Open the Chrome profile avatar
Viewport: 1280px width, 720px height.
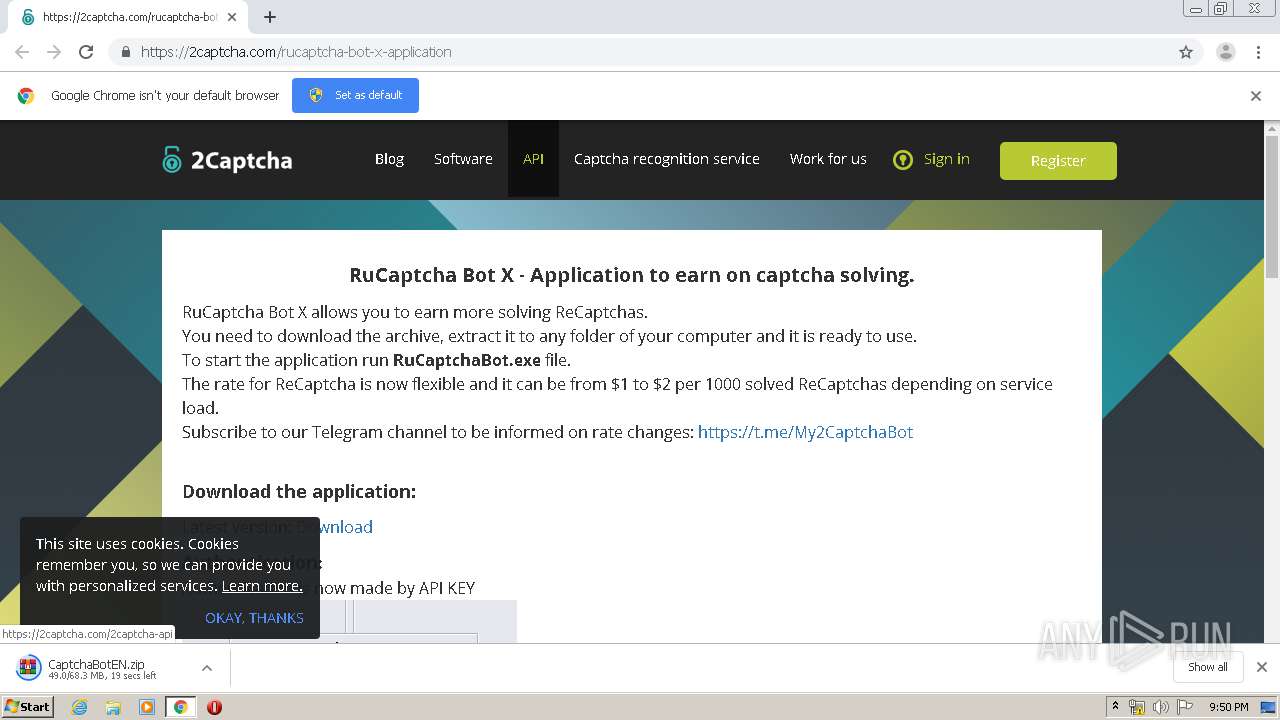[1225, 52]
